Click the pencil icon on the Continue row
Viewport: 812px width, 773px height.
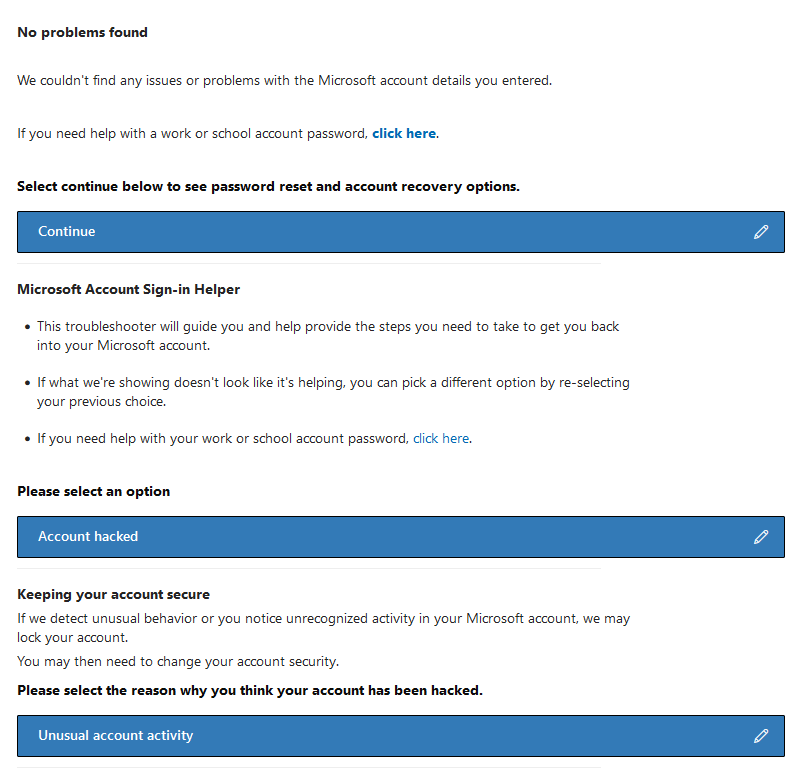(x=761, y=232)
